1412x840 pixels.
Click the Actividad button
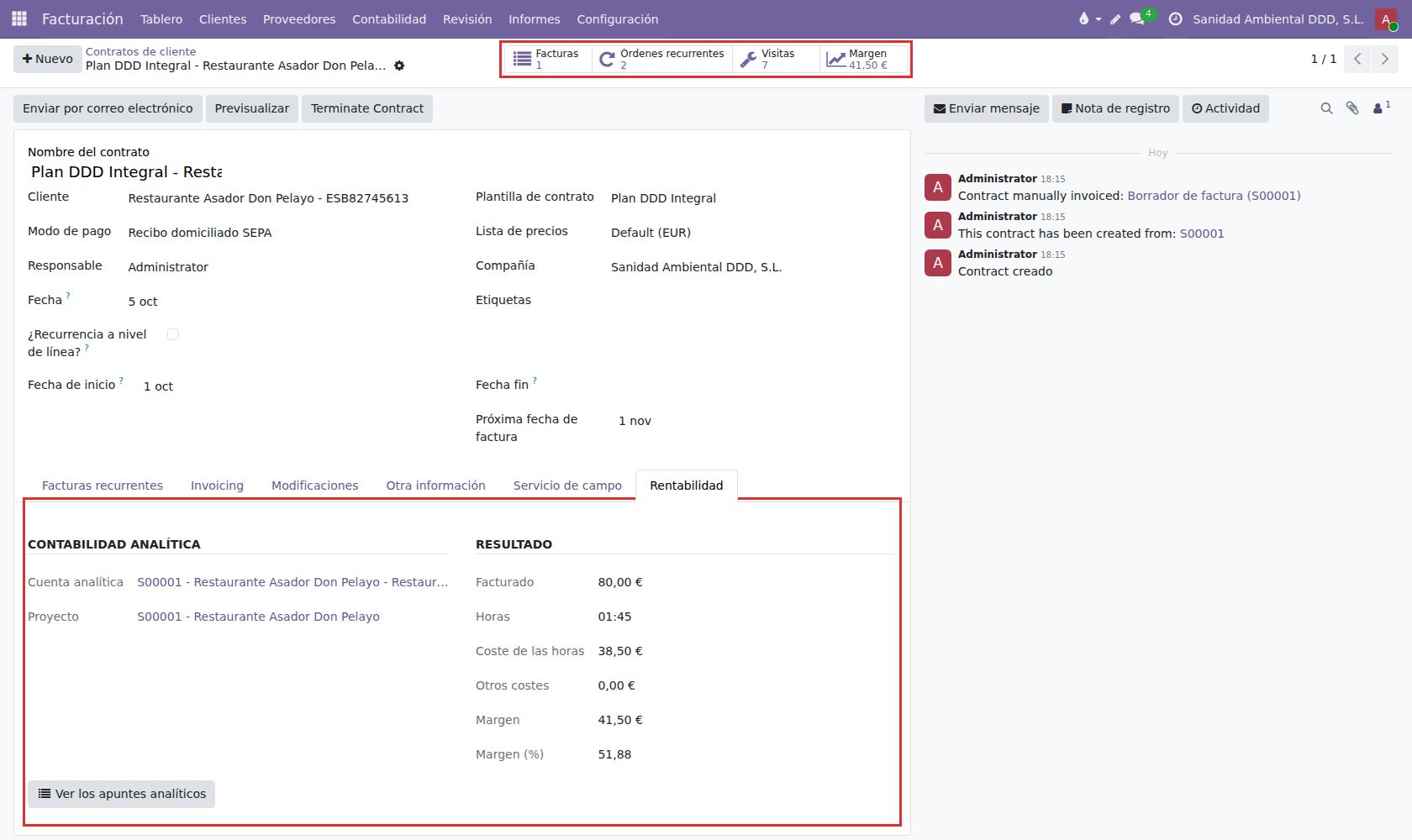tap(1225, 108)
